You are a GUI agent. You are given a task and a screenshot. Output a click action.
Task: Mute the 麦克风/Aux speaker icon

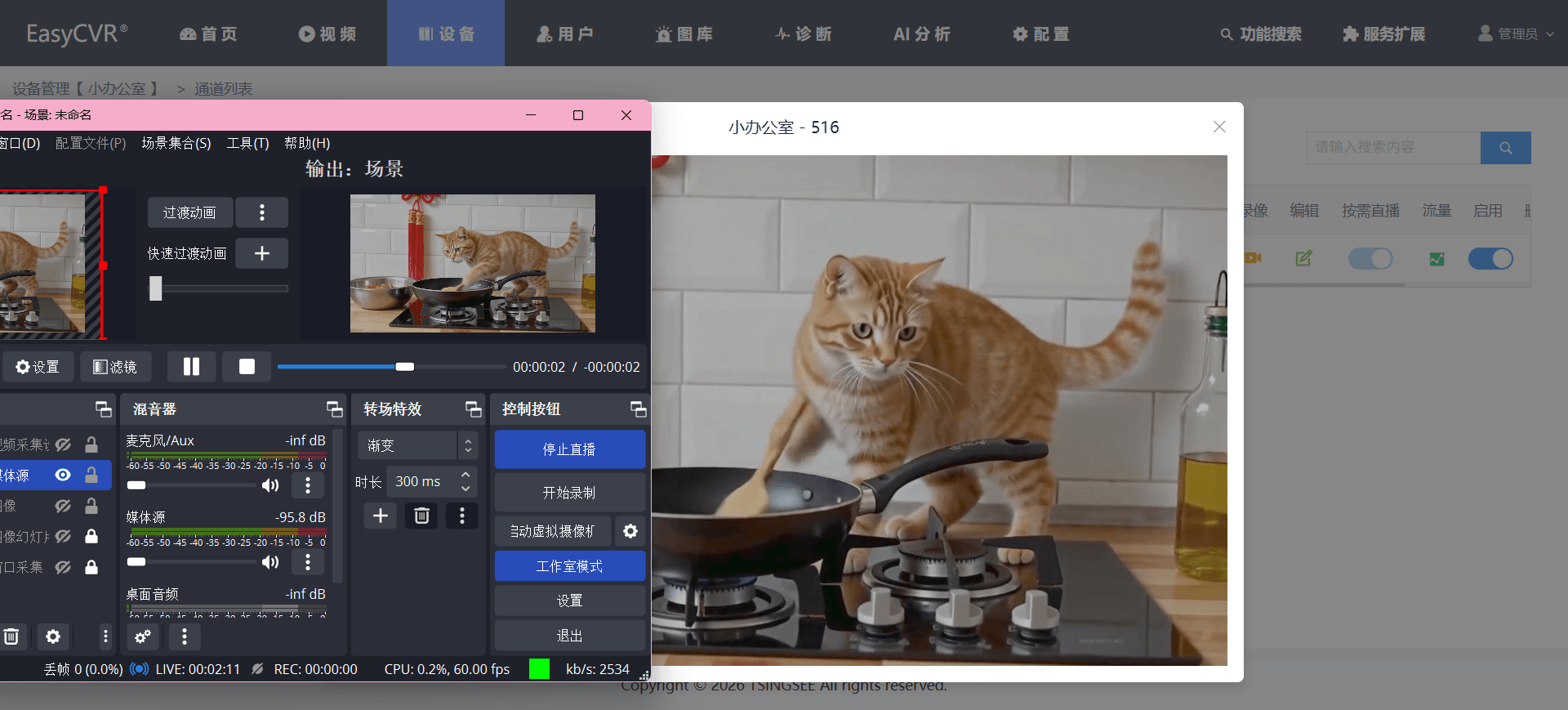click(x=269, y=485)
